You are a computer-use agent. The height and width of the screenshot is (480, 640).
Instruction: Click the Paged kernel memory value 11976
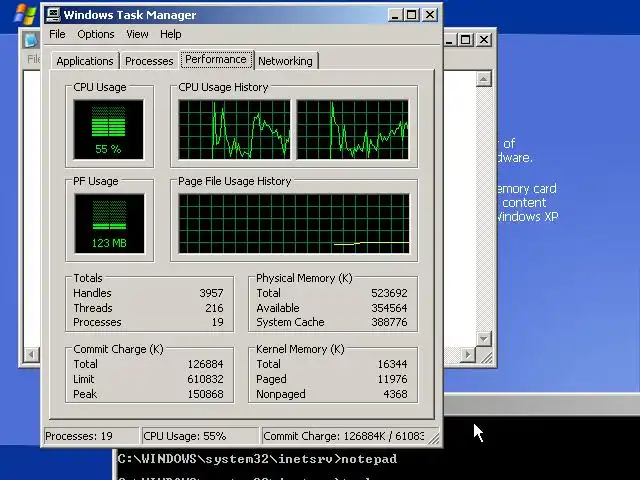[392, 379]
